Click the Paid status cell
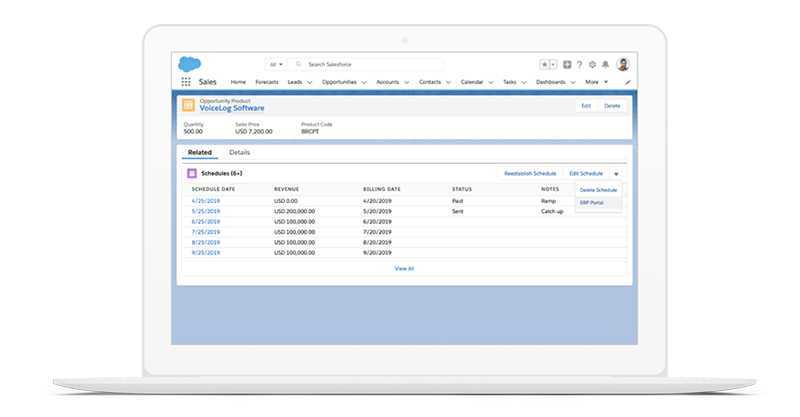 tap(457, 201)
